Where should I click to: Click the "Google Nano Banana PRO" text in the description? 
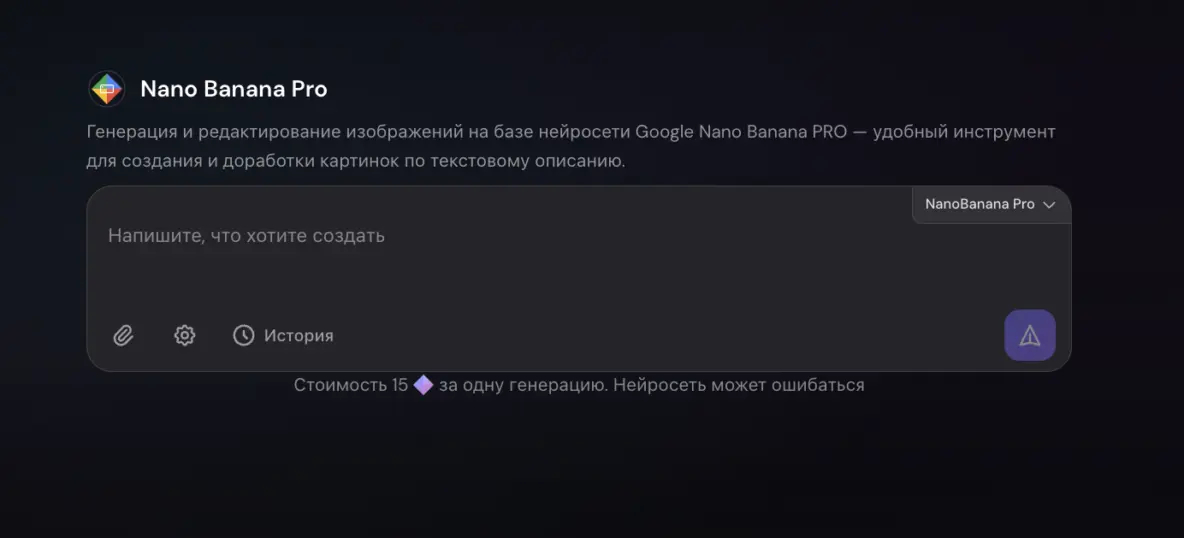(x=741, y=132)
